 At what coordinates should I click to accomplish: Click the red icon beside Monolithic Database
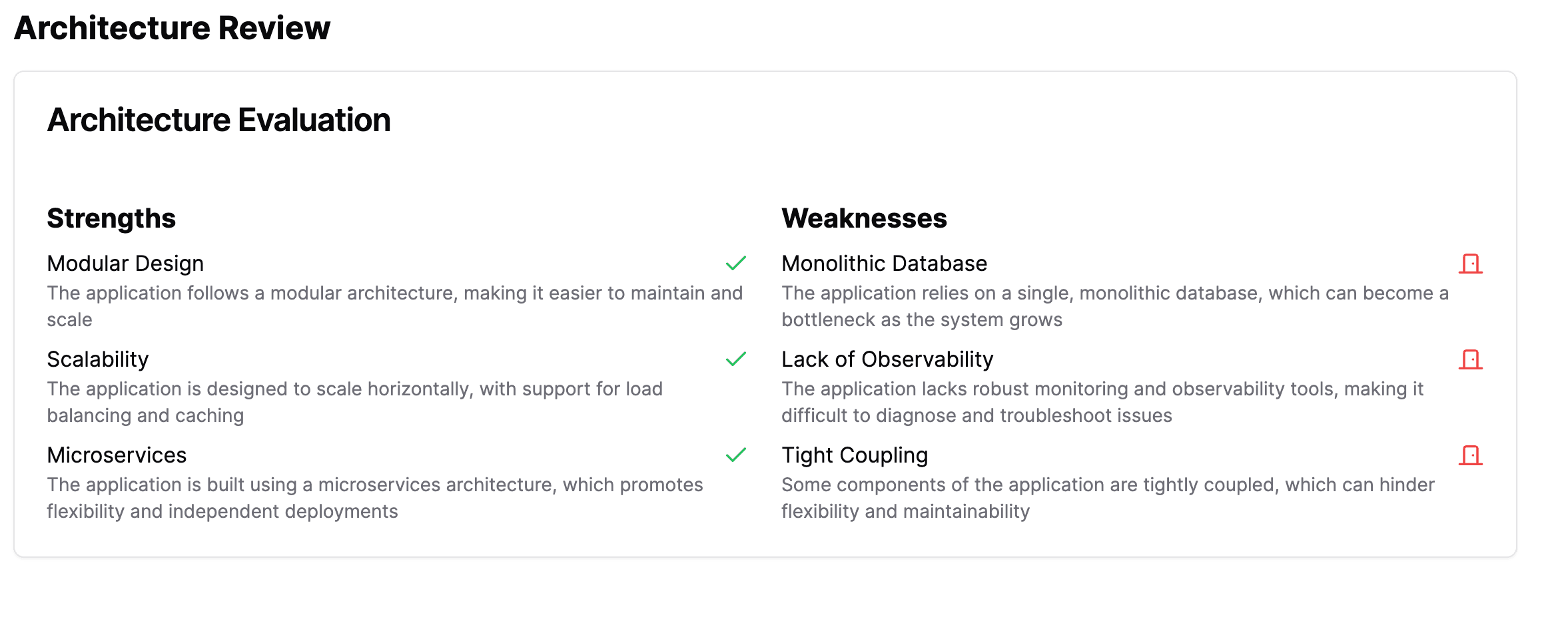tap(1471, 264)
